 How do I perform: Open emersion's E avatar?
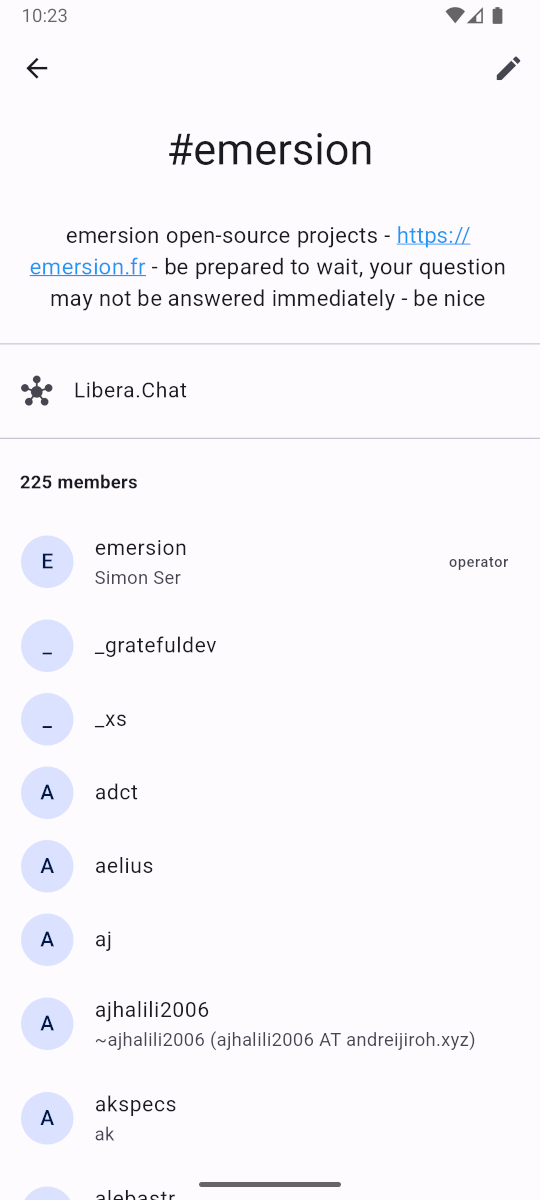point(47,562)
